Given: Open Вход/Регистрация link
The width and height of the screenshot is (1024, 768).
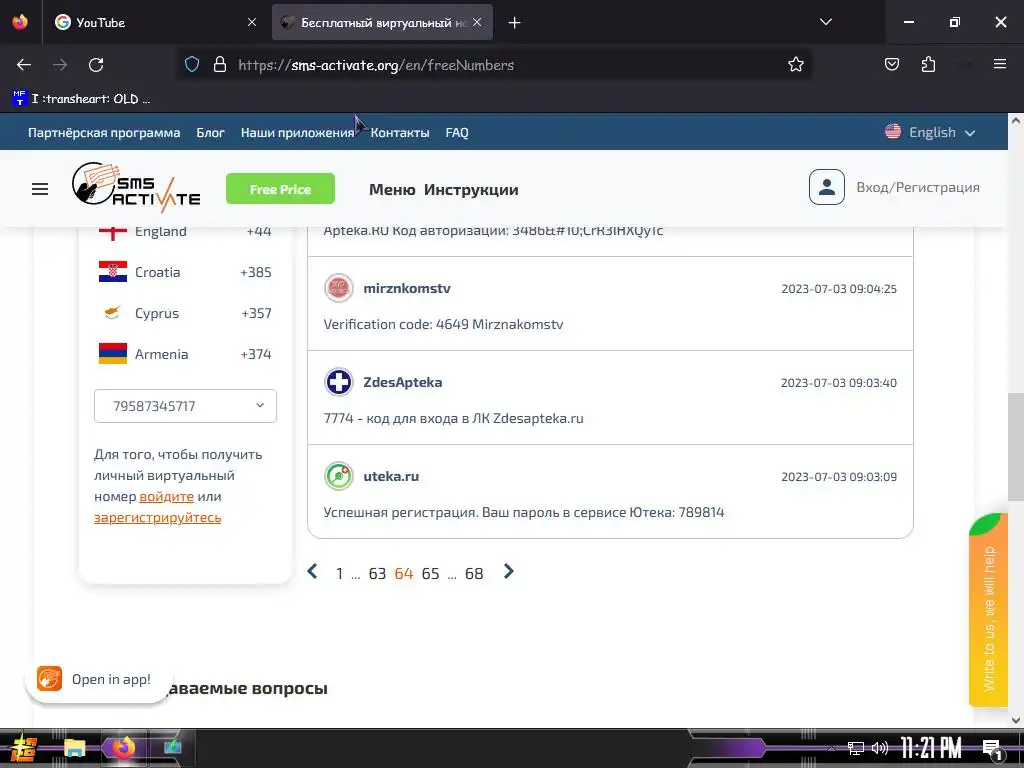Looking at the screenshot, I should tap(918, 187).
